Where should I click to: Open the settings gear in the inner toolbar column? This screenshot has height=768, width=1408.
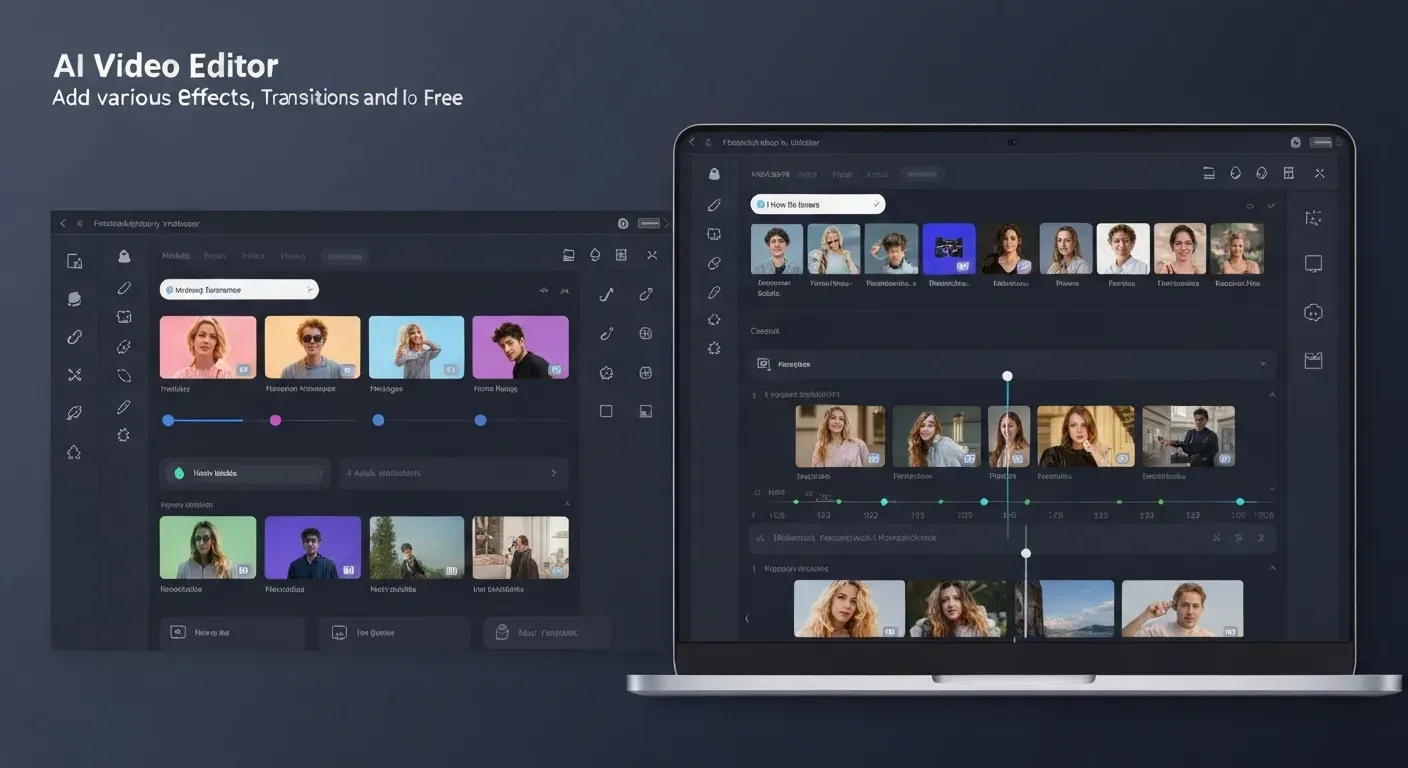click(x=123, y=435)
